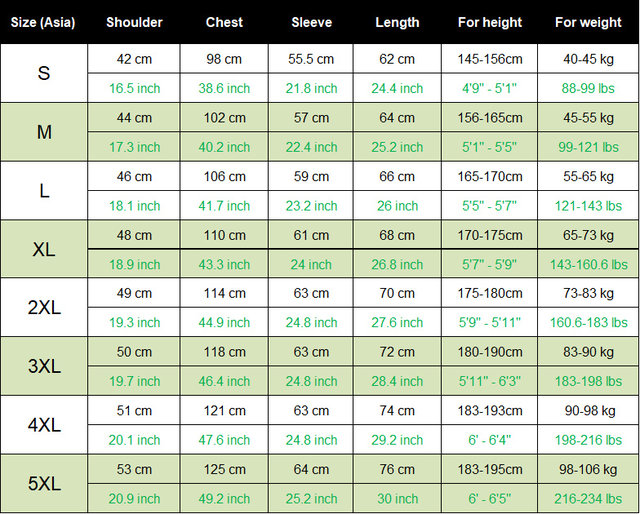Click the "88-99 lbs" weight value

[588, 88]
